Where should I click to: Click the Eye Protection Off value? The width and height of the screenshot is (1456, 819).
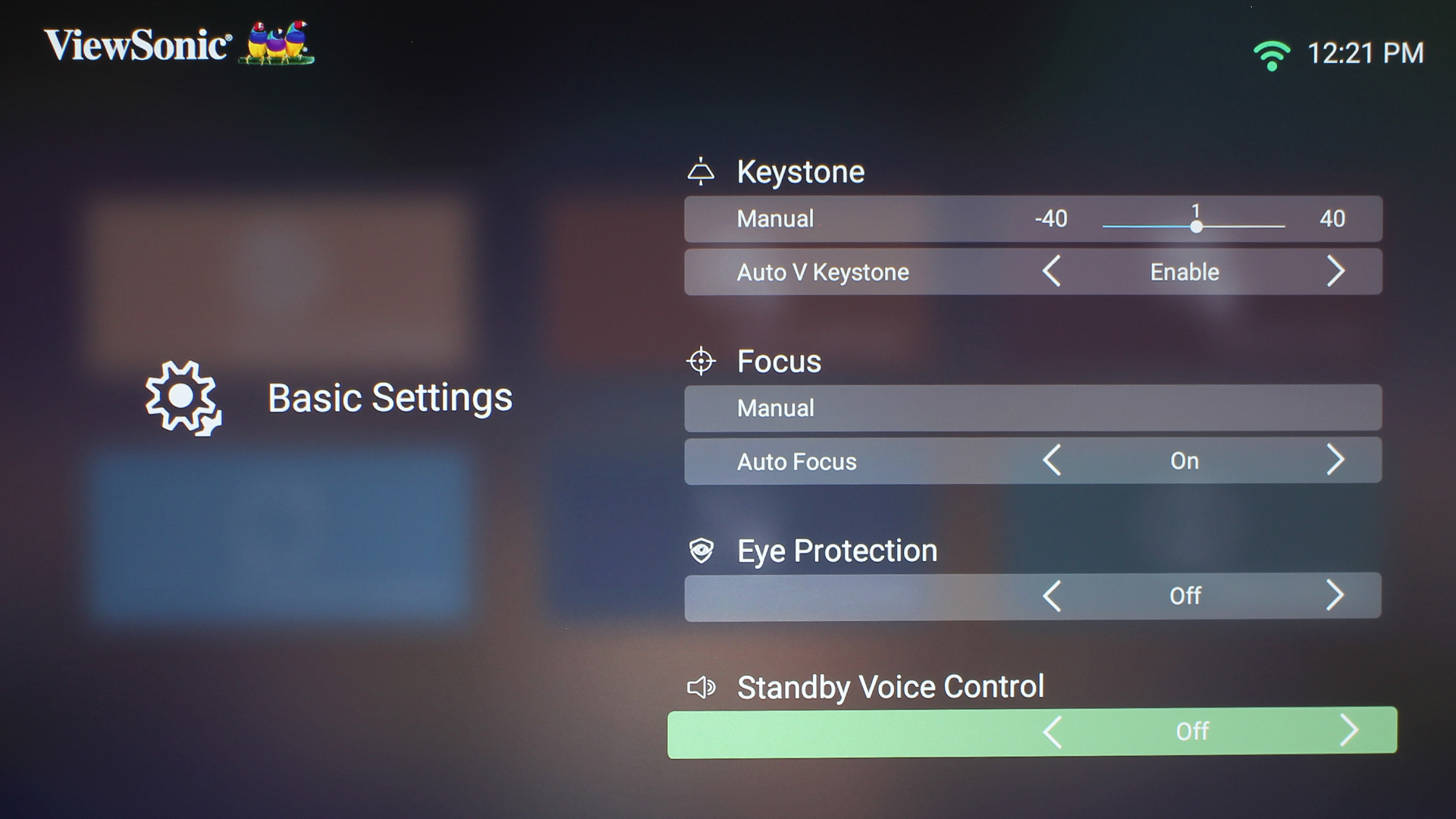[1185, 596]
